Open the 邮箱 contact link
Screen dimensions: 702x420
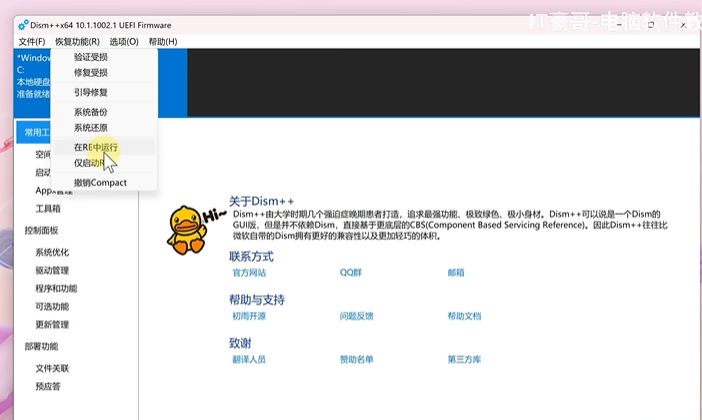[456, 273]
